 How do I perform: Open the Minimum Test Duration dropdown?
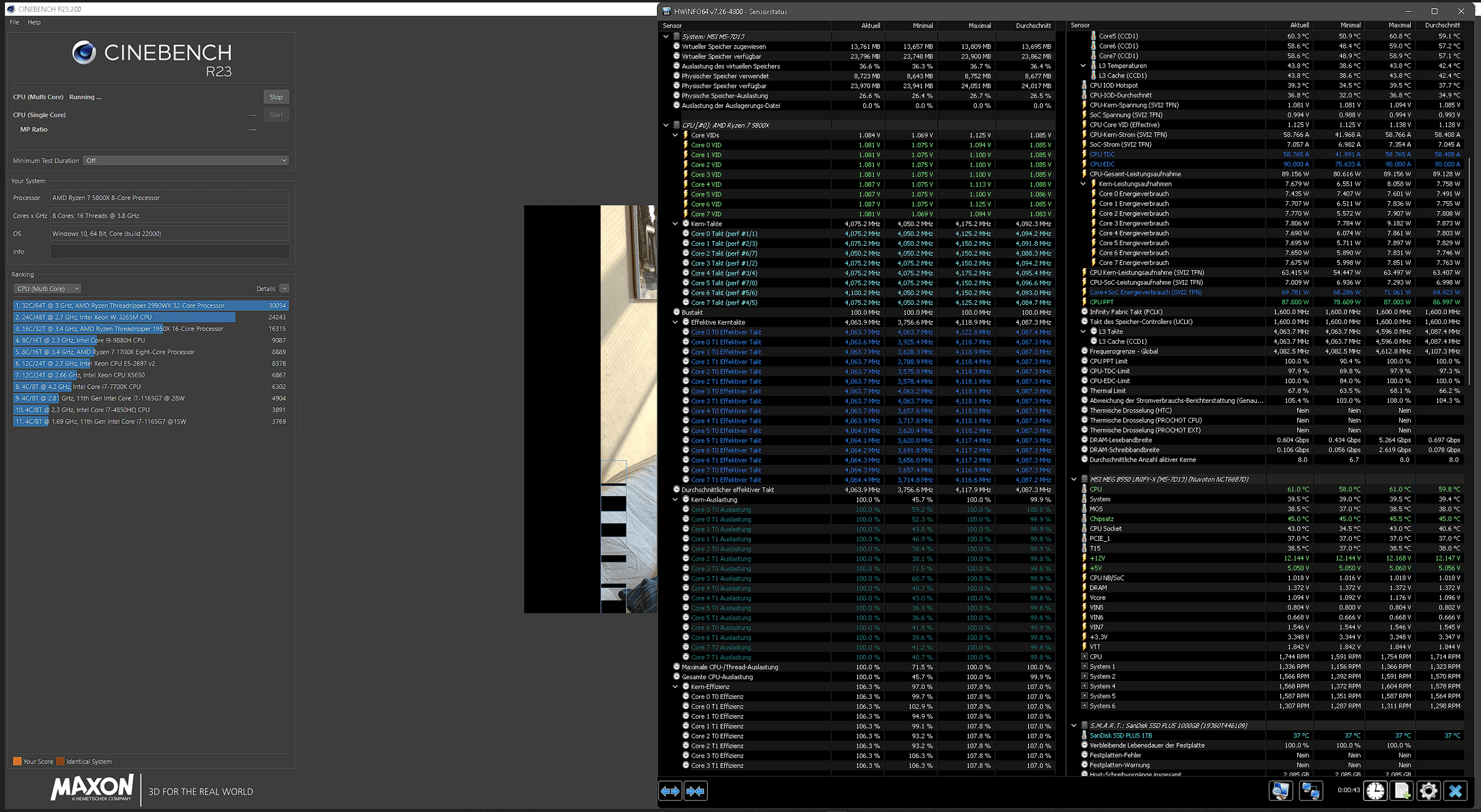pos(186,161)
